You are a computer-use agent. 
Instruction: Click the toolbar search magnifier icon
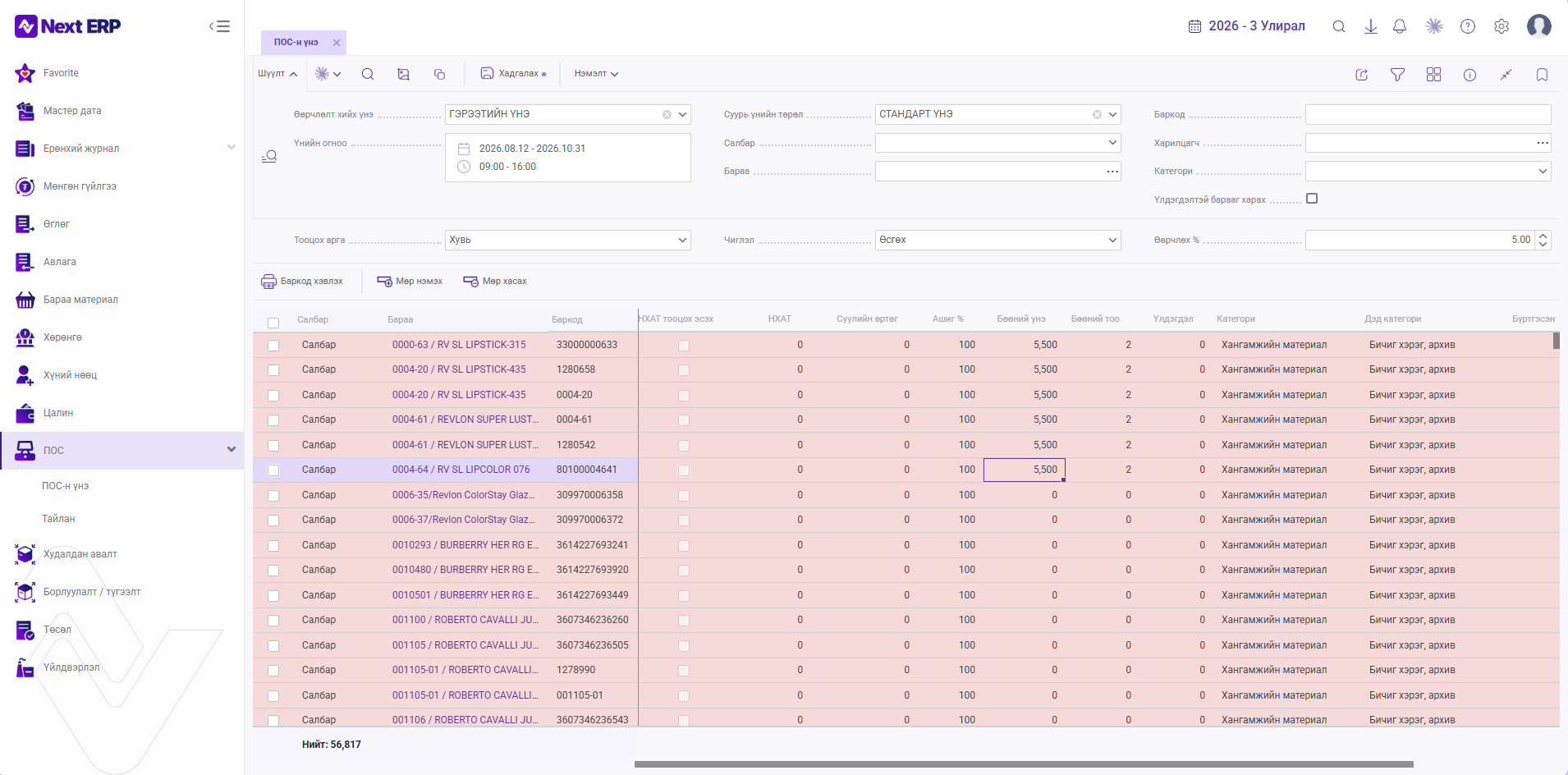coord(368,74)
